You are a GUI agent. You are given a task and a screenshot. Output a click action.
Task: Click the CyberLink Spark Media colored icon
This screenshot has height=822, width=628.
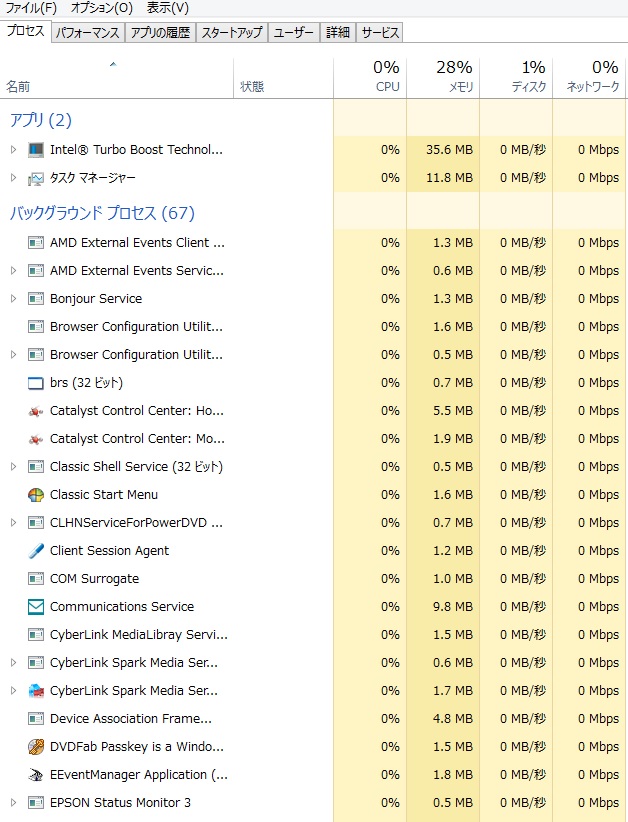coord(36,691)
